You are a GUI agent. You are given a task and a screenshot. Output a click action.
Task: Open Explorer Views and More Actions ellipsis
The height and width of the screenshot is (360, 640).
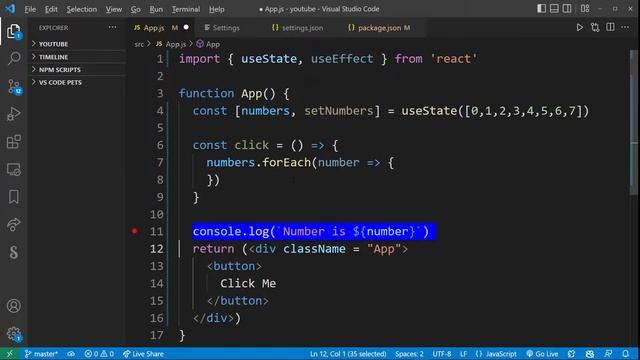pos(112,27)
